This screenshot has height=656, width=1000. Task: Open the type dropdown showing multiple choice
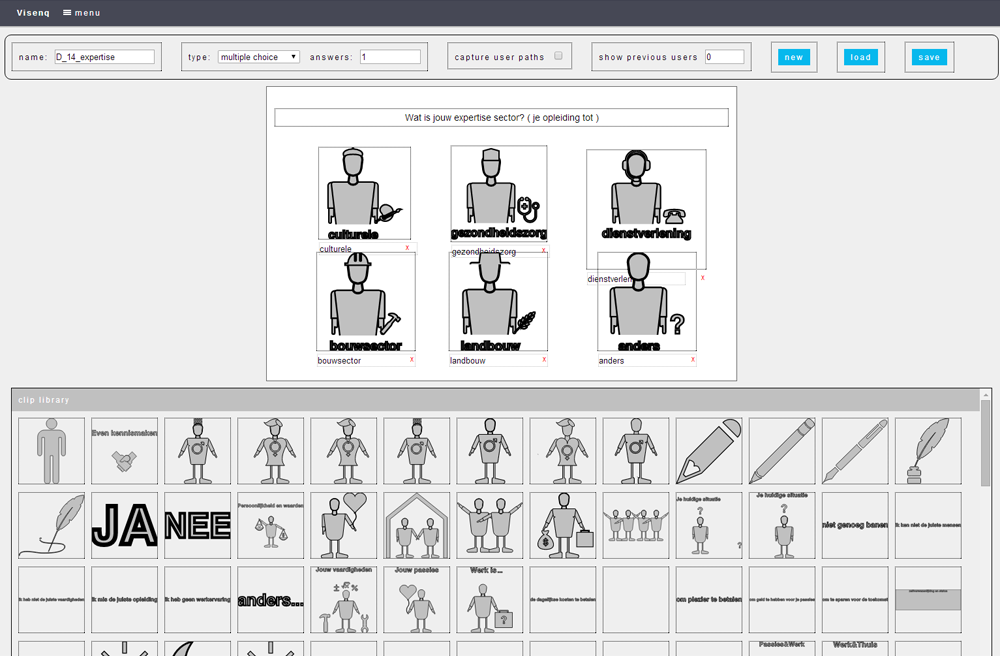[x=259, y=57]
